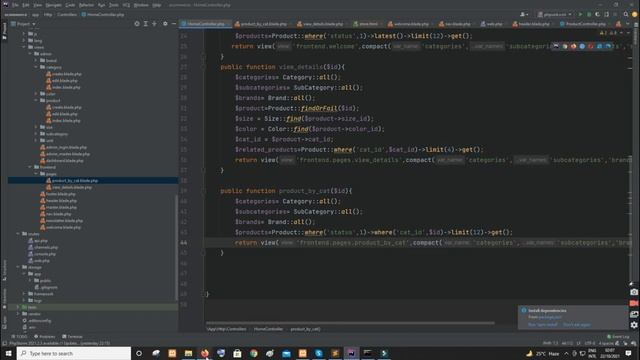The height and width of the screenshot is (360, 640).
Task: Open Windows Start menu
Action: click(x=8, y=353)
